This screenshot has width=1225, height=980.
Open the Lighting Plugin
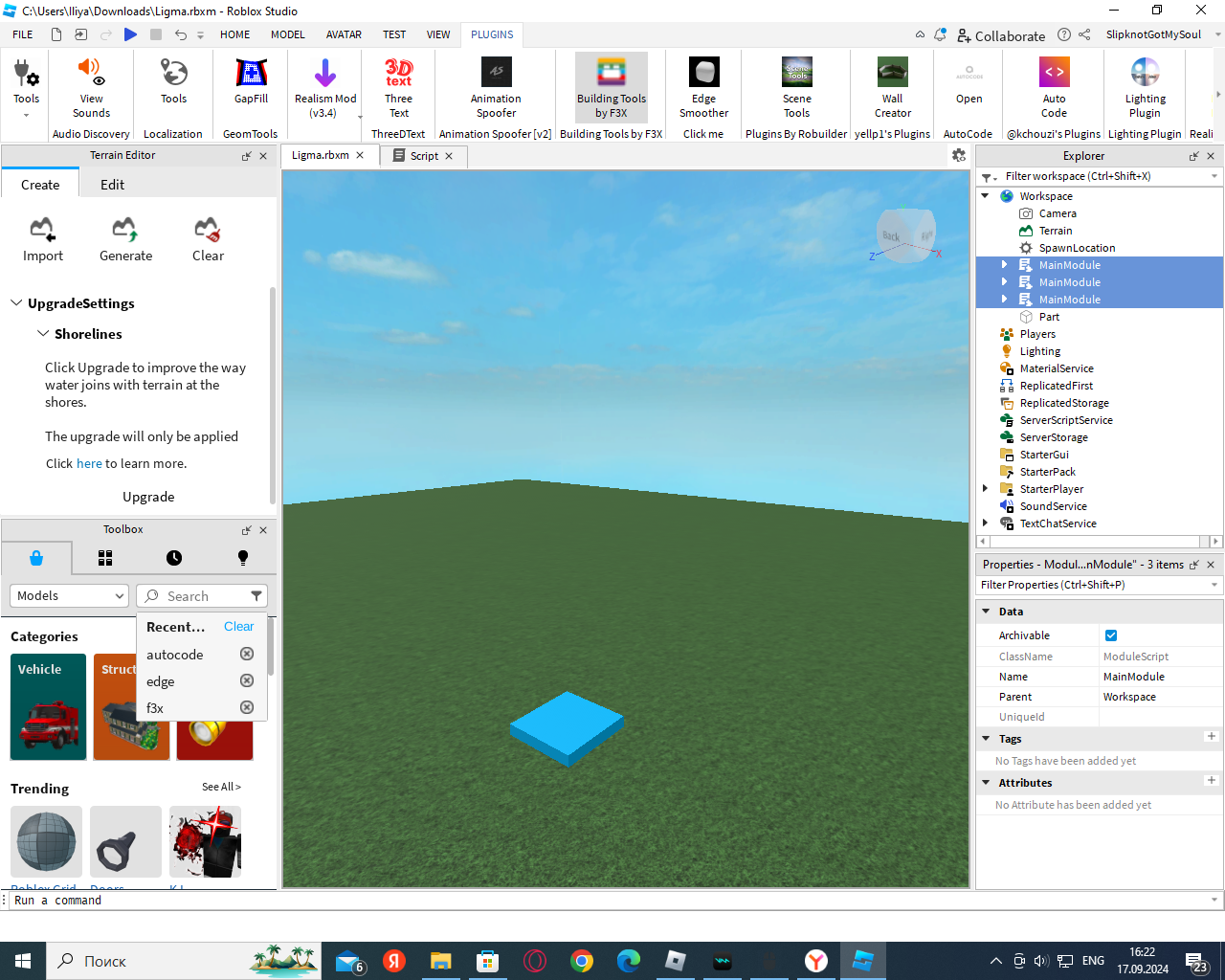pos(1145,88)
